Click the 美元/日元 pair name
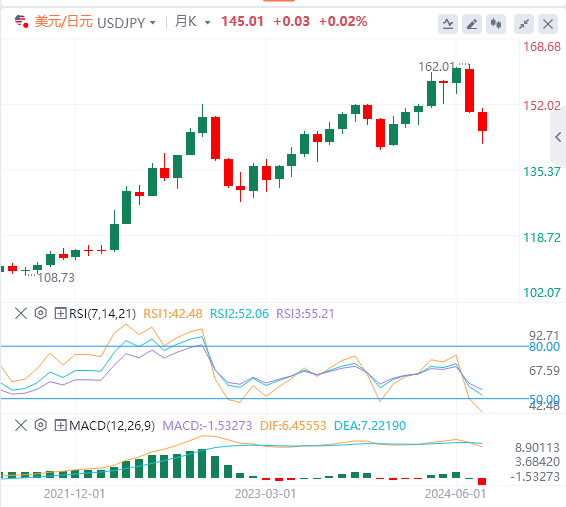 point(64,22)
